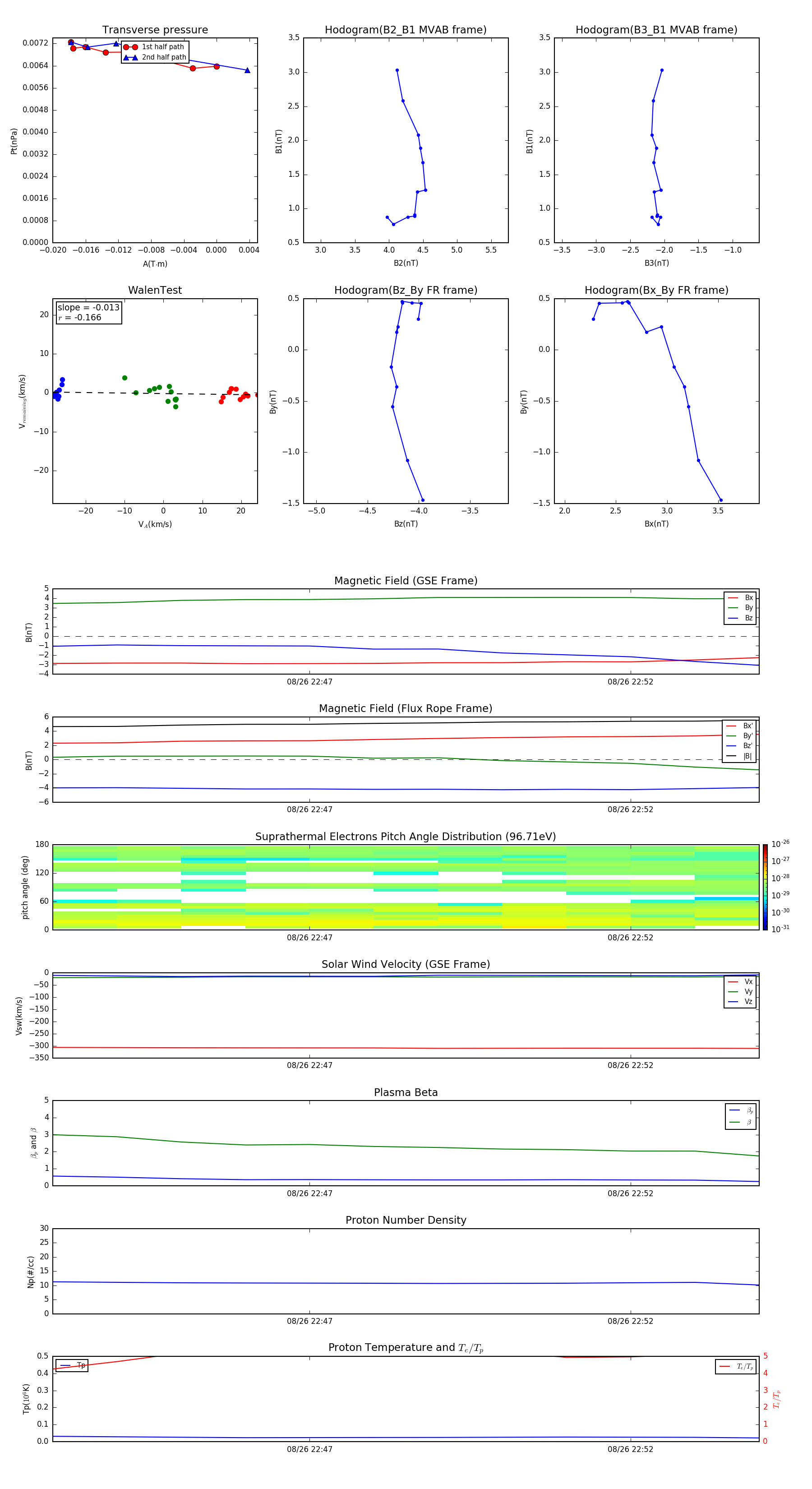812x1489 pixels.
Task: Select By in GSE magnetic field legend
Action: click(x=740, y=607)
